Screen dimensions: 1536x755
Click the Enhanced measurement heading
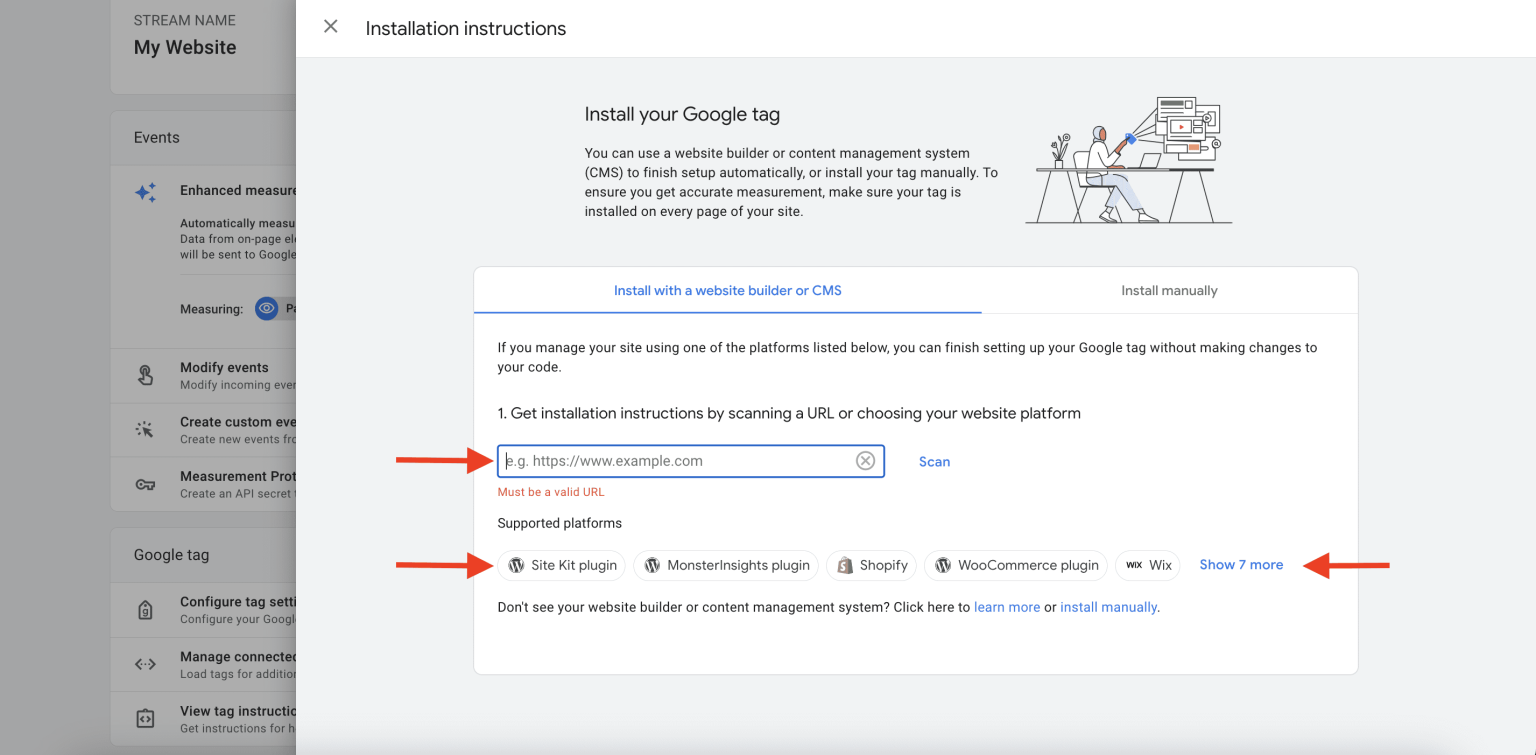coord(238,190)
